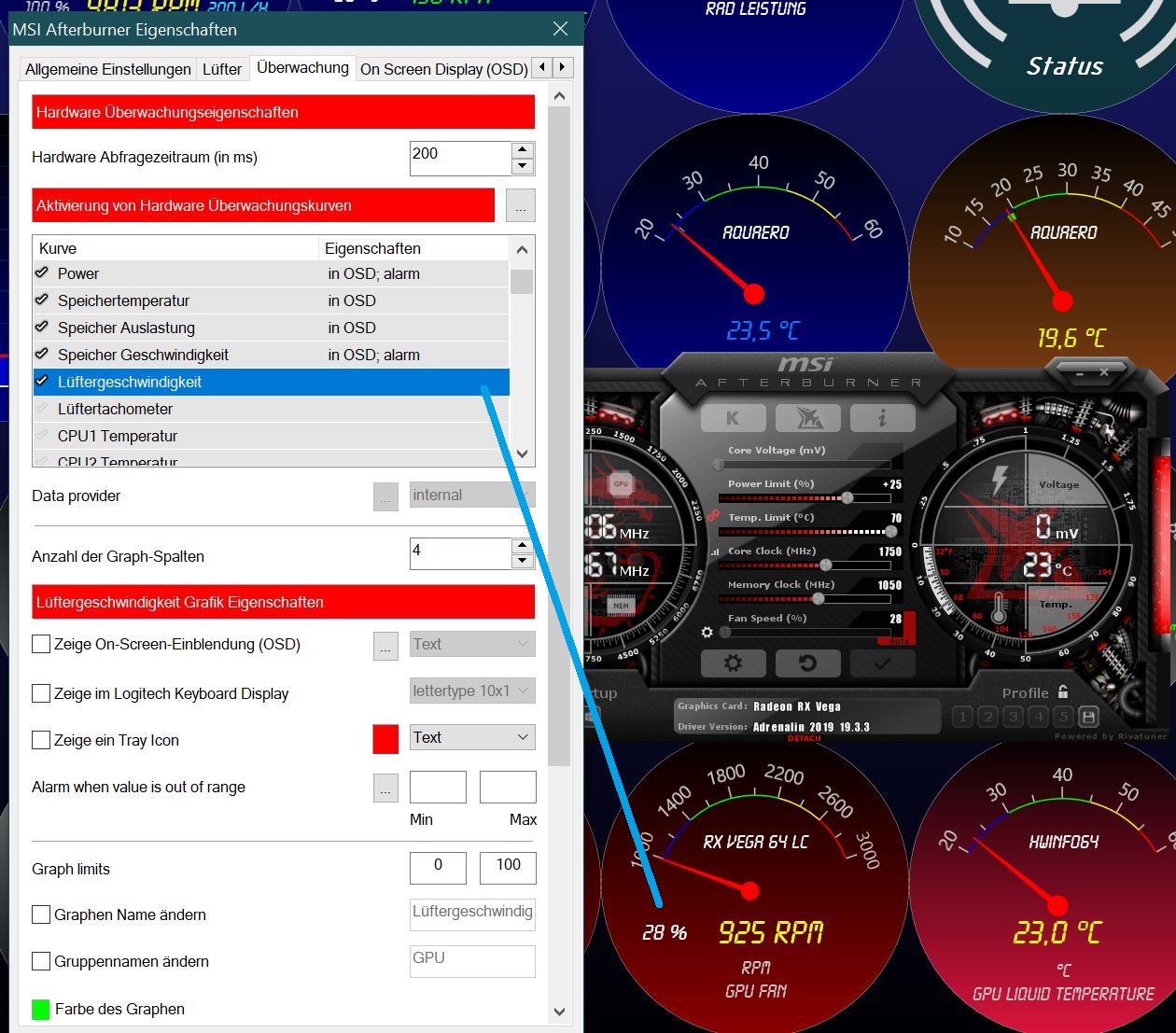Click the Power Limit slider handle
The width and height of the screenshot is (1176, 1033).
point(847,497)
